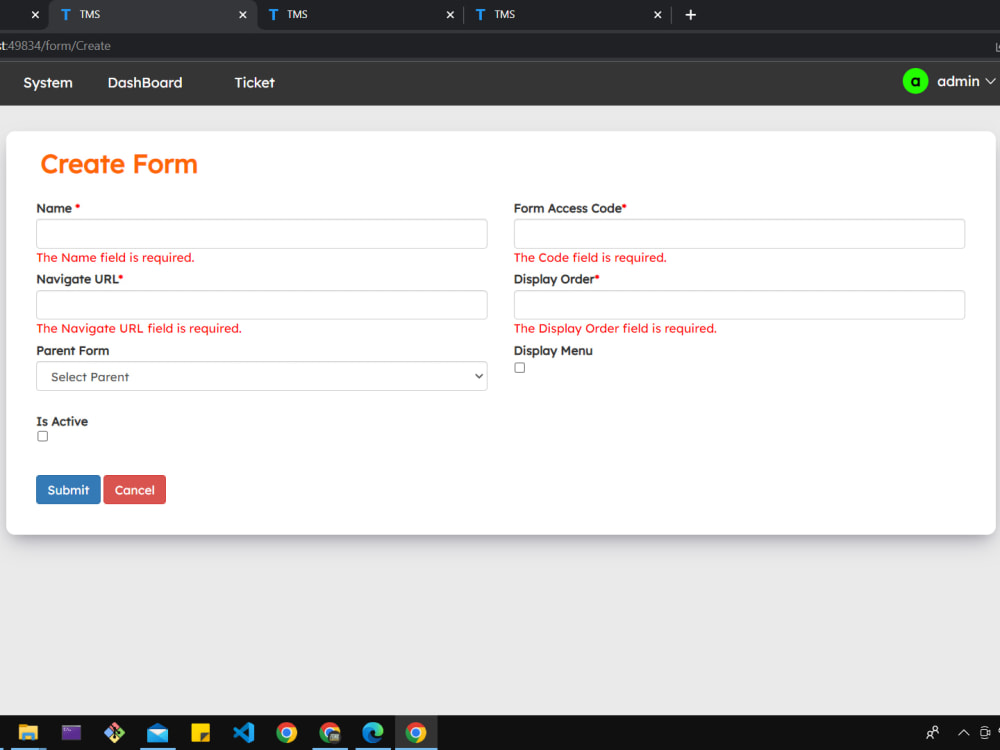
Task: Open Microsoft Edge from the taskbar
Action: pos(372,732)
